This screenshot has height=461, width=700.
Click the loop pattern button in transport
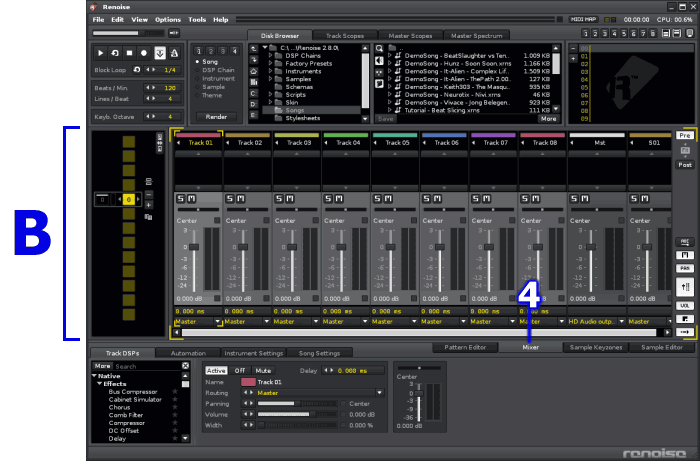point(115,53)
